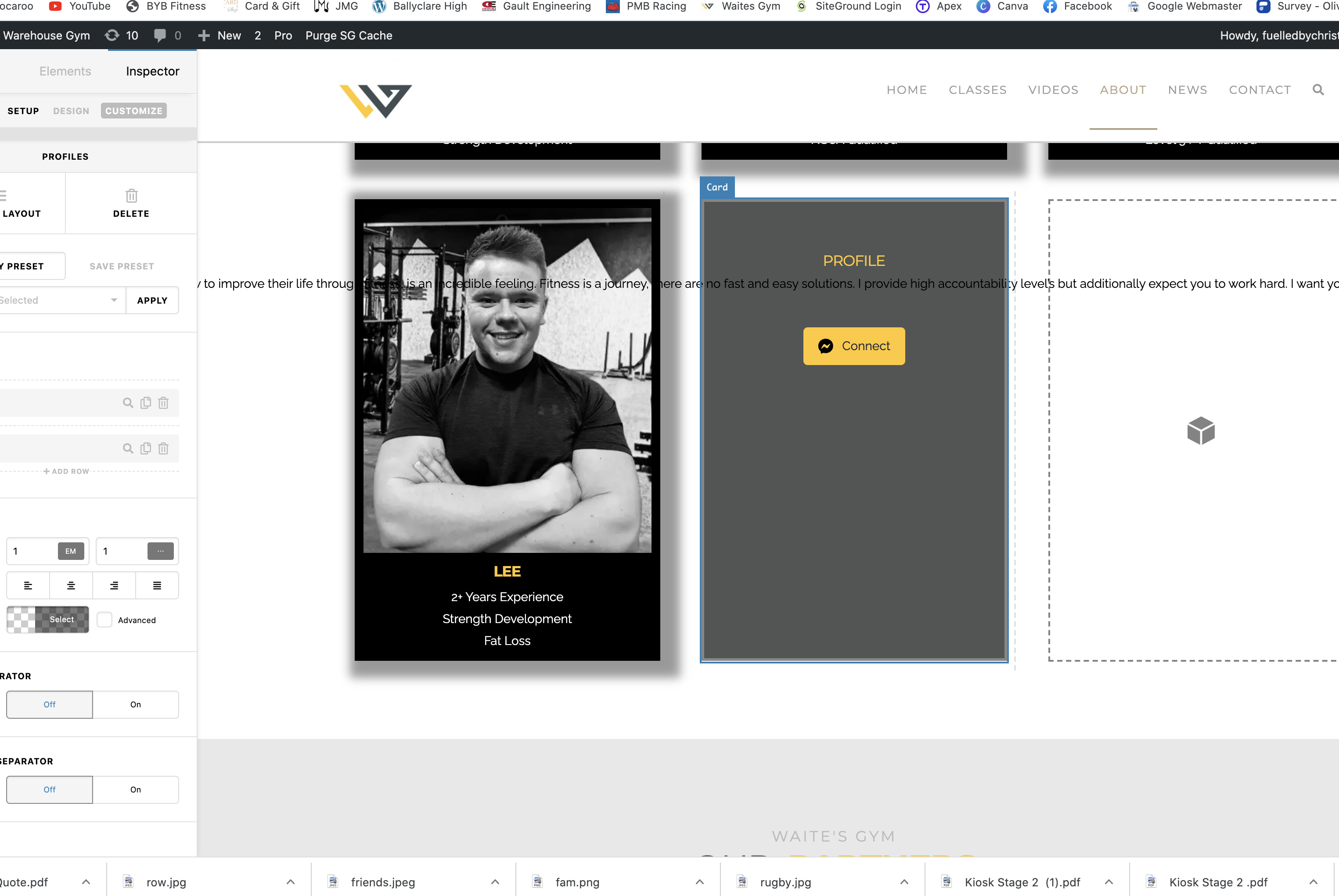Click the empty column cube placeholder
Screen dimensions: 1339x896
[x=1201, y=430]
